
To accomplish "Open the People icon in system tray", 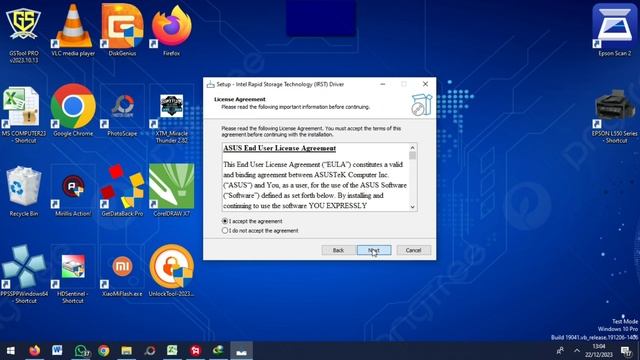I will pyautogui.click(x=560, y=351).
